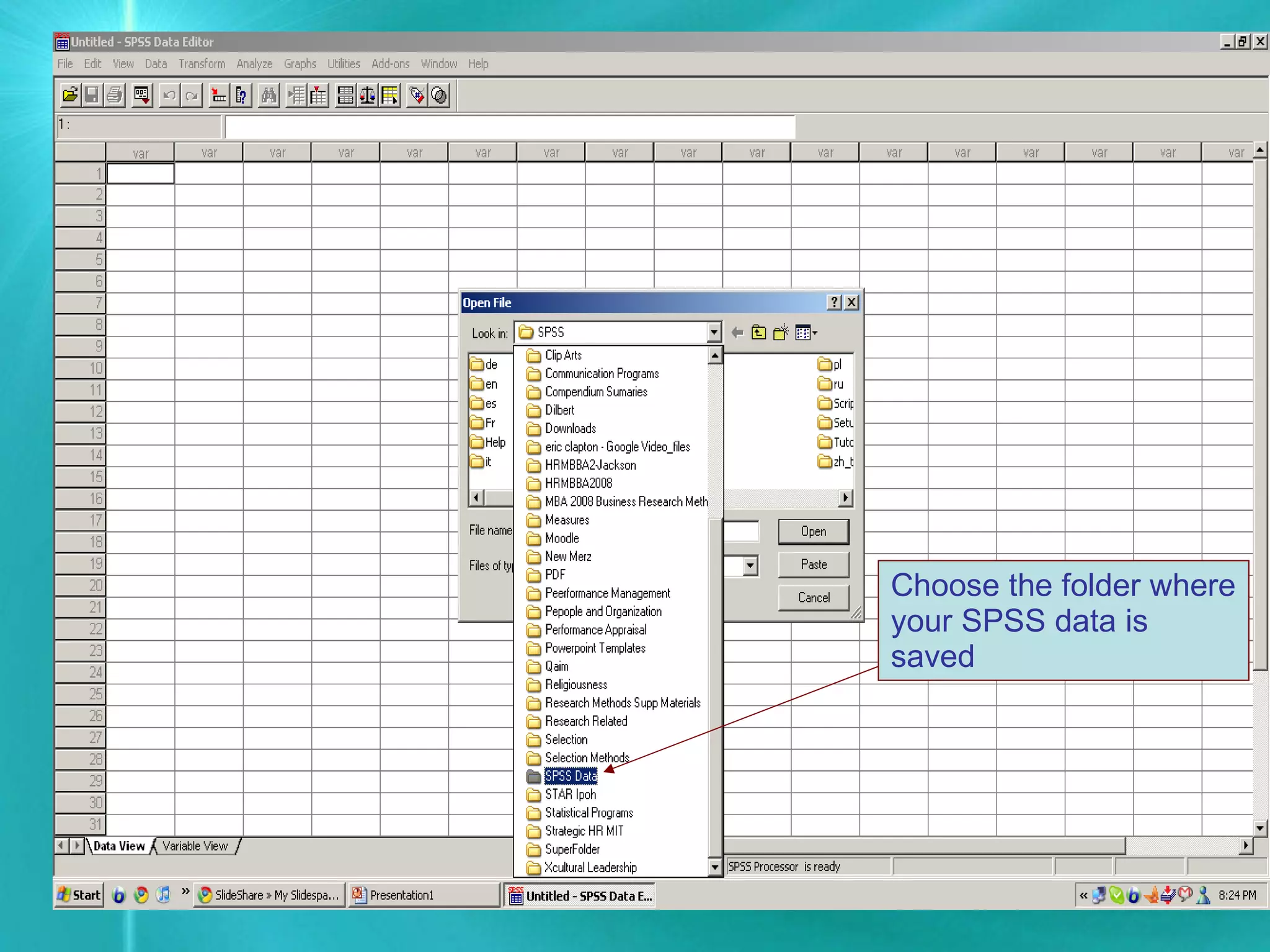
Task: Select the Xcultural Leadership folder
Action: point(590,868)
